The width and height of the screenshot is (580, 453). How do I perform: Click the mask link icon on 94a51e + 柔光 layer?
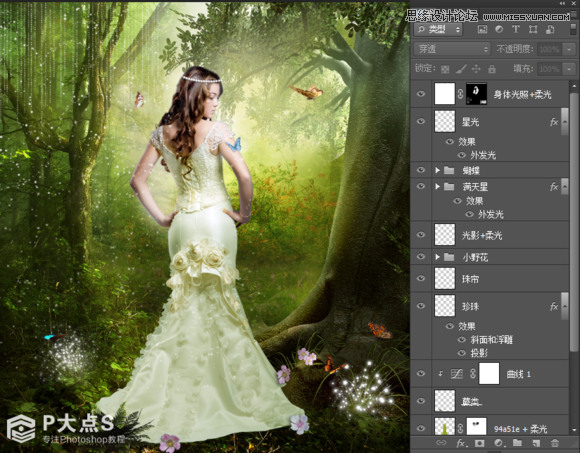point(460,429)
